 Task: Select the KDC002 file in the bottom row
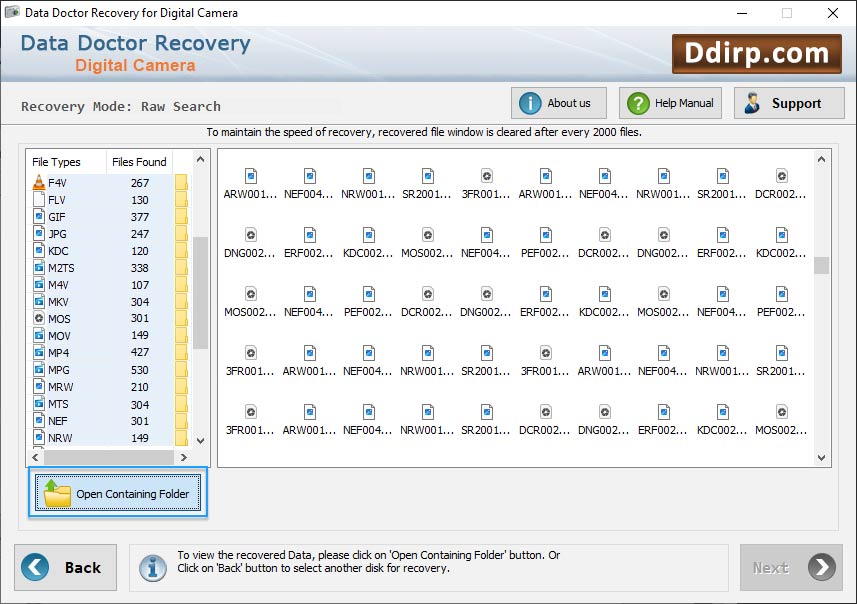722,420
